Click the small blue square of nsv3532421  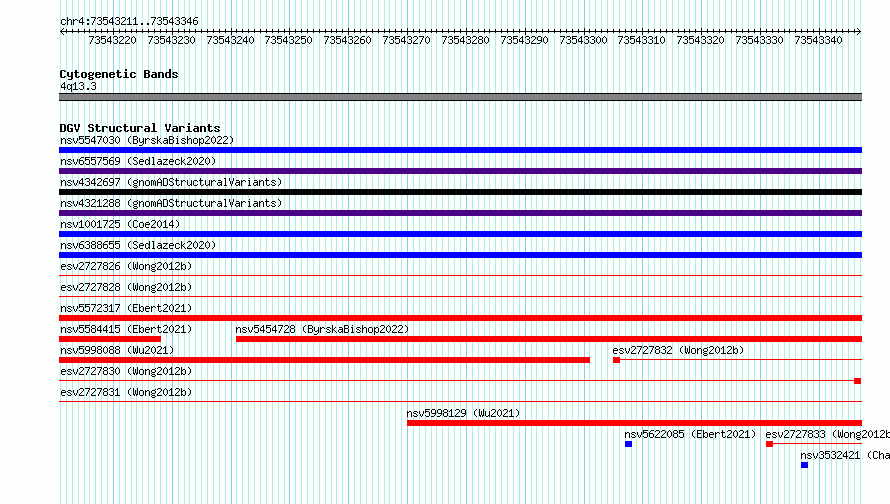[804, 465]
